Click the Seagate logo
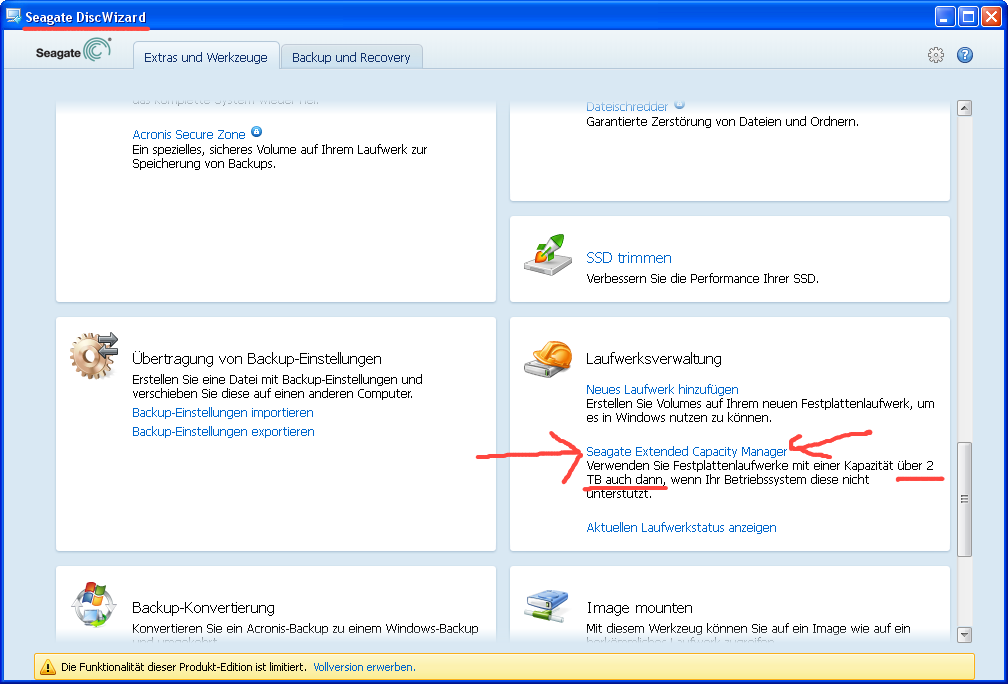This screenshot has height=684, width=1008. click(x=73, y=51)
